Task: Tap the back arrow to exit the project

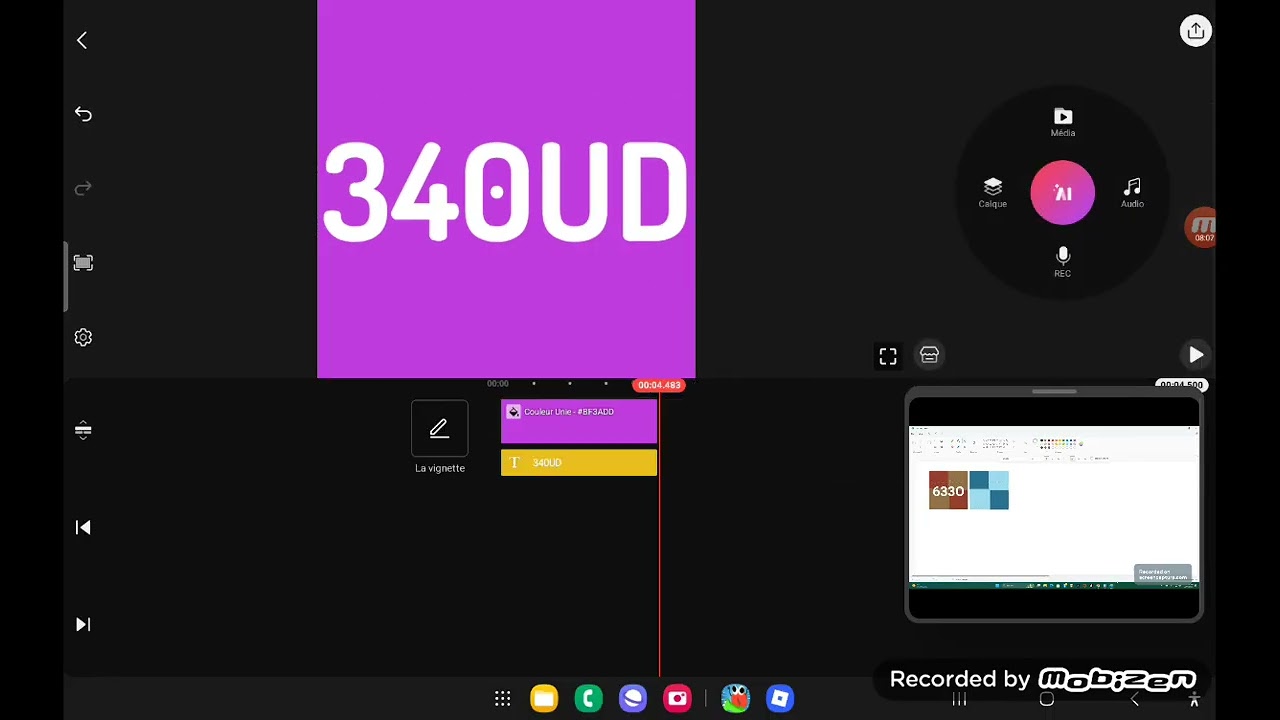Action: coord(82,40)
